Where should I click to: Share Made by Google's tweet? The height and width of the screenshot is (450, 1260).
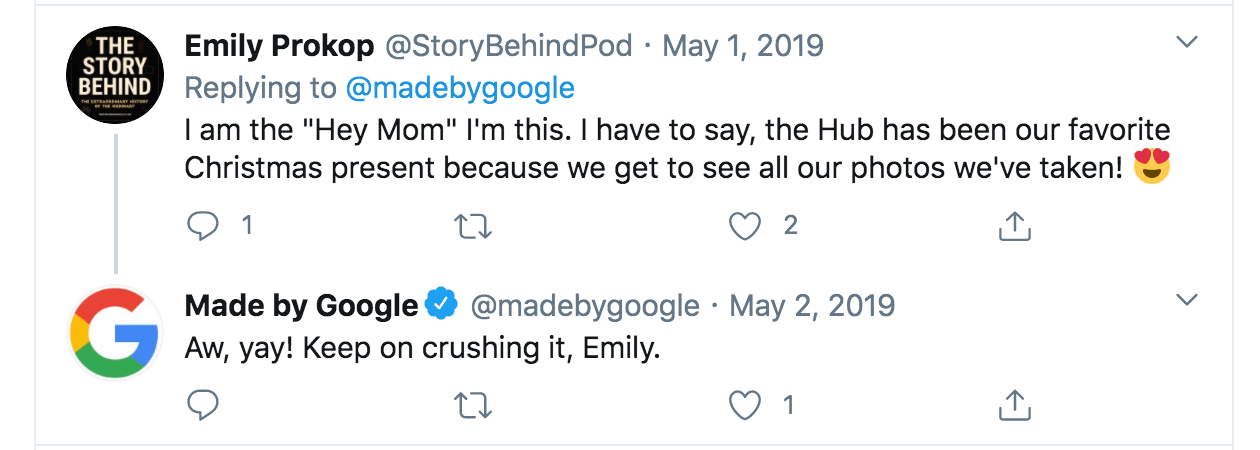[1015, 405]
